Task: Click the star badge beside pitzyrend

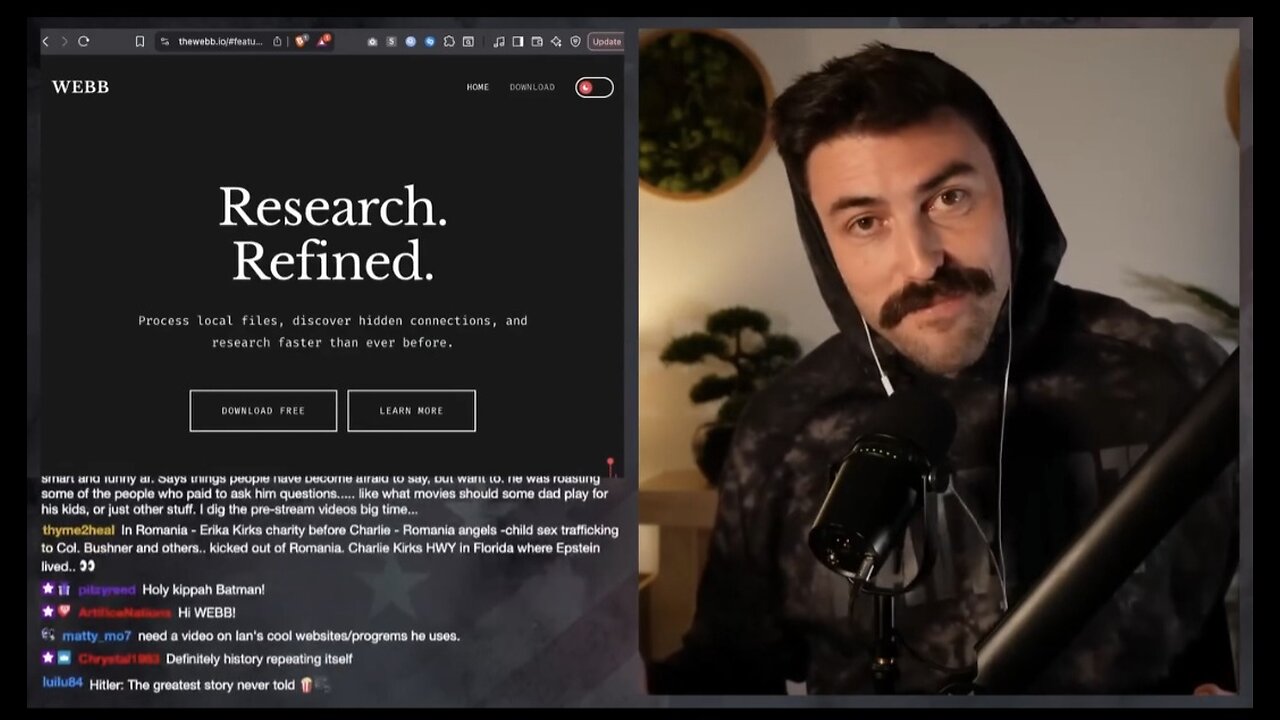Action: click(47, 589)
